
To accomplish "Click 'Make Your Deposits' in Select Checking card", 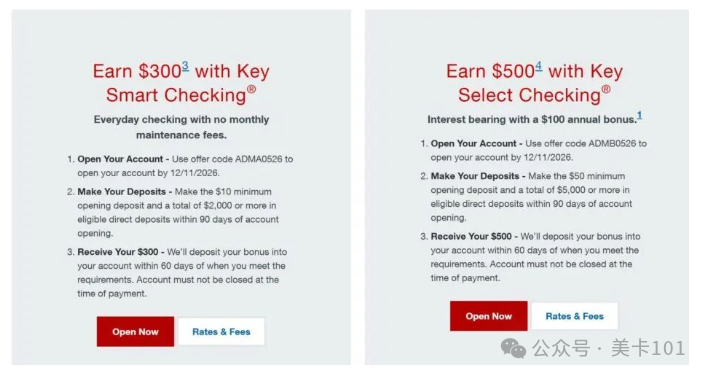I will 475,176.
